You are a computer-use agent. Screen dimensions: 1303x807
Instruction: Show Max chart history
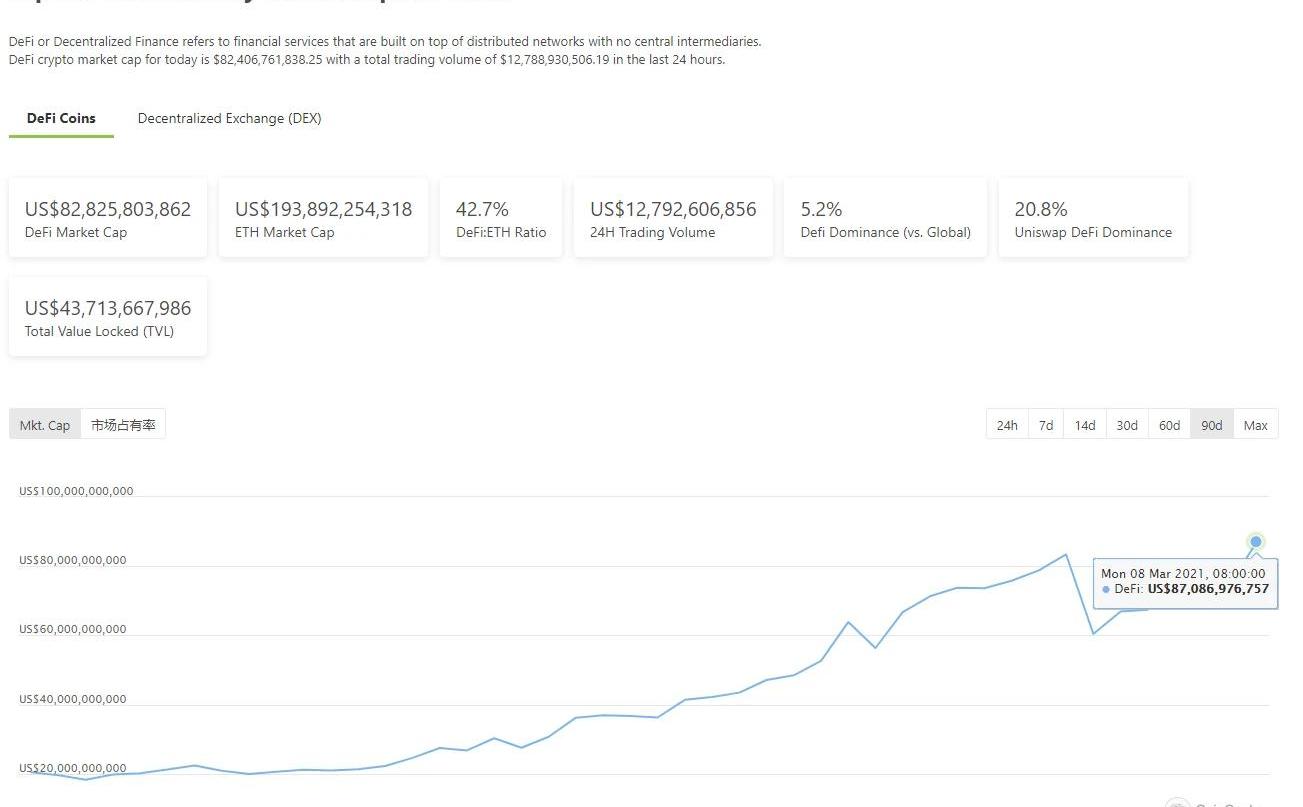1255,425
